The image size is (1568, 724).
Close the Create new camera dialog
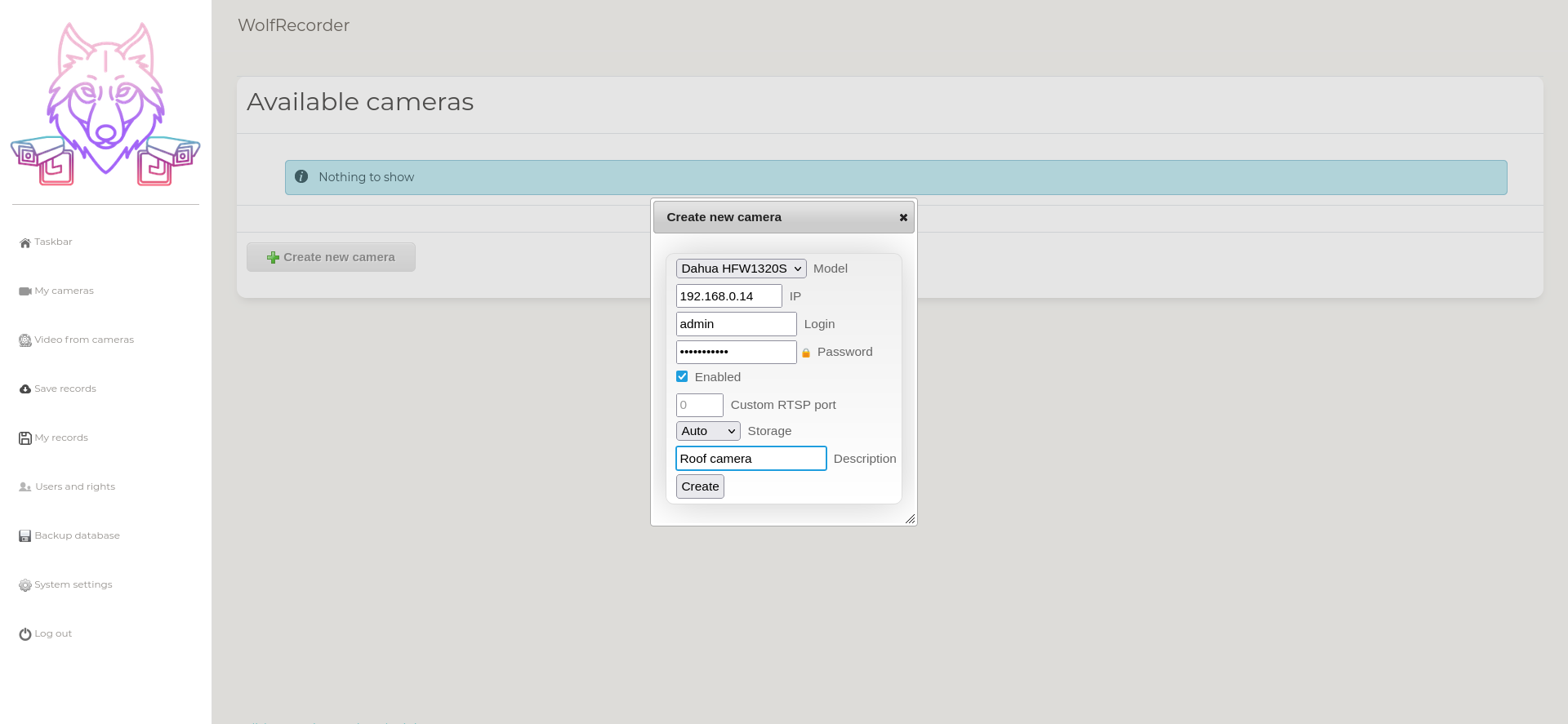pos(903,218)
